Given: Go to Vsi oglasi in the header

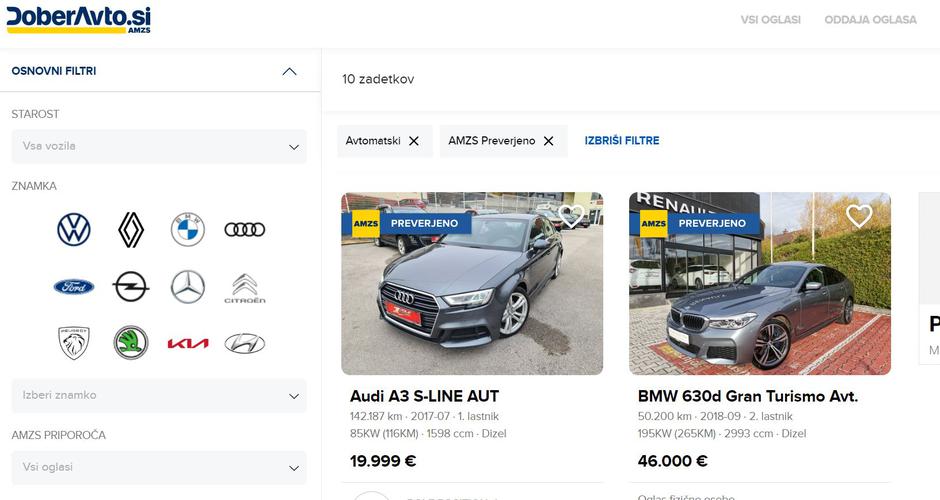Looking at the screenshot, I should [770, 20].
